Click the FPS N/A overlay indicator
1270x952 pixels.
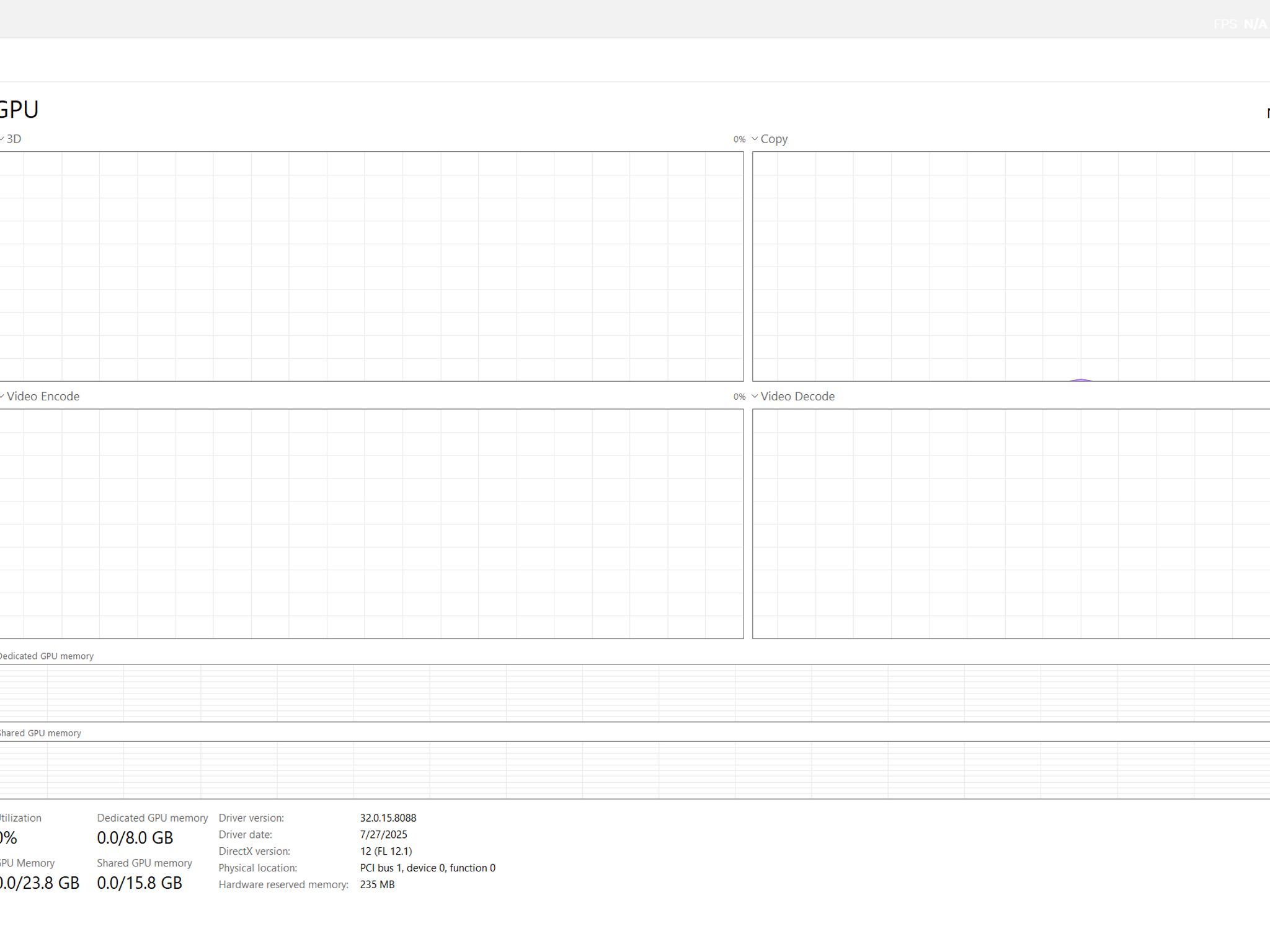[x=1240, y=24]
